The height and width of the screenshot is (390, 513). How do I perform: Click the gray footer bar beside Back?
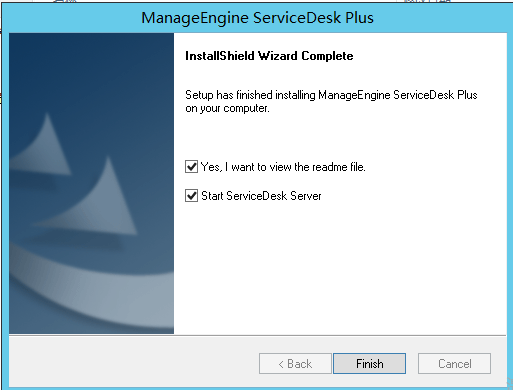click(133, 363)
